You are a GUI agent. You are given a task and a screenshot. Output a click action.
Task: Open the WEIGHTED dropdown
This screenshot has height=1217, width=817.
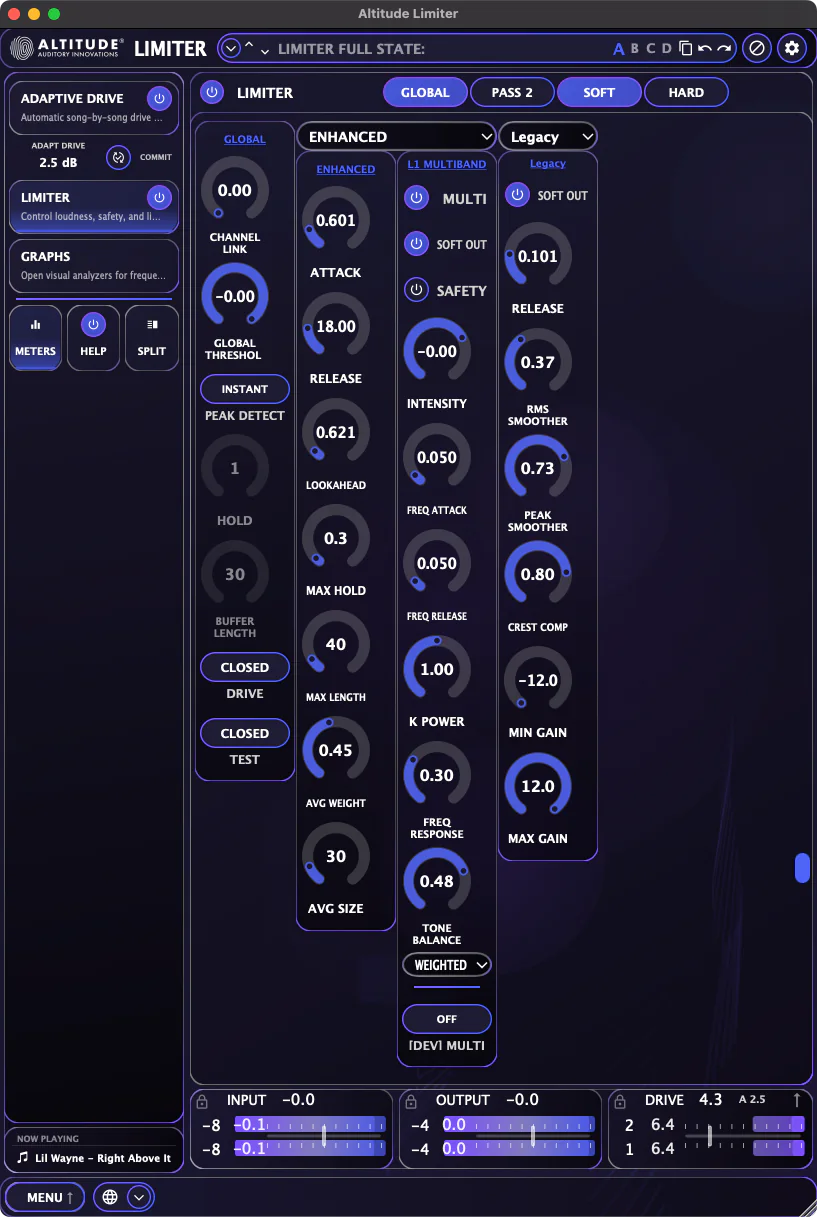click(x=447, y=965)
